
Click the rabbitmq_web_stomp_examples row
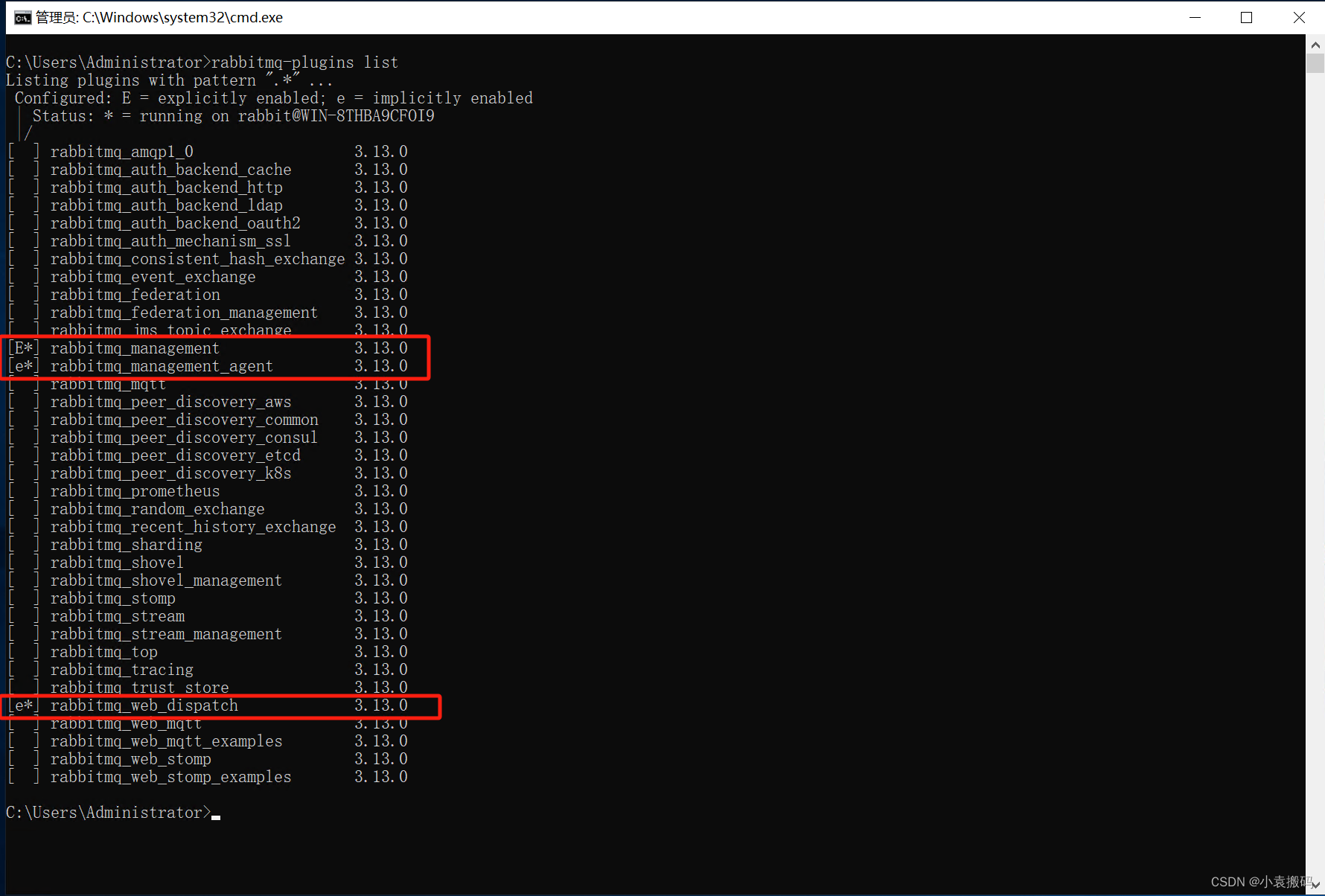[208, 777]
